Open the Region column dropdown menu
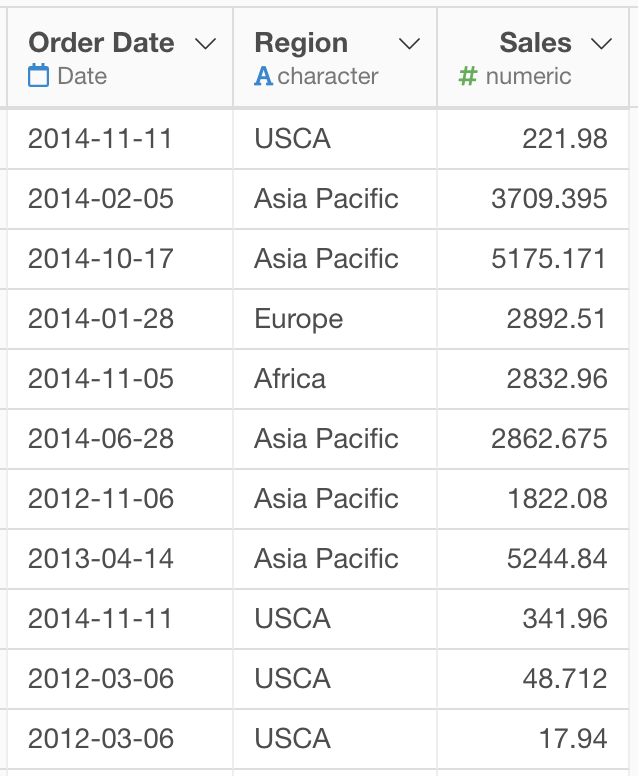 point(409,44)
